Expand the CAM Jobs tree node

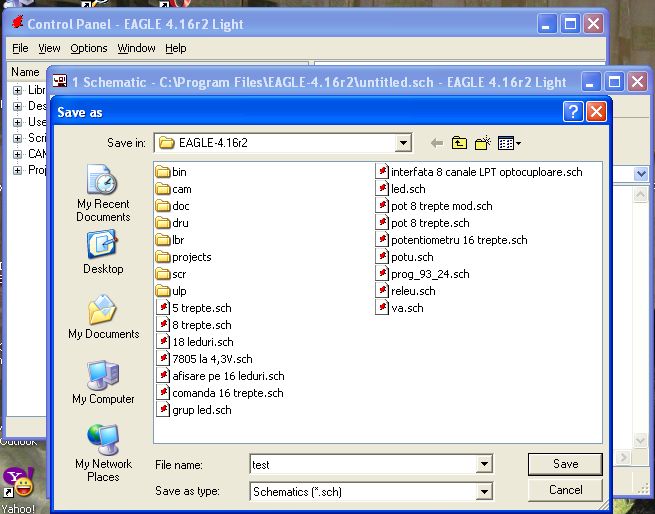click(17, 154)
